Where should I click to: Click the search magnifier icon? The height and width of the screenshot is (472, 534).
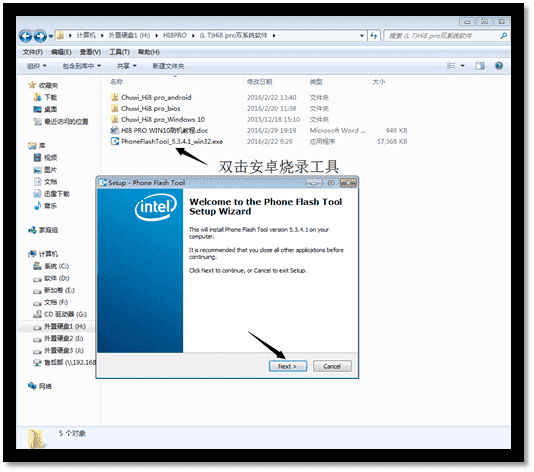[504, 35]
